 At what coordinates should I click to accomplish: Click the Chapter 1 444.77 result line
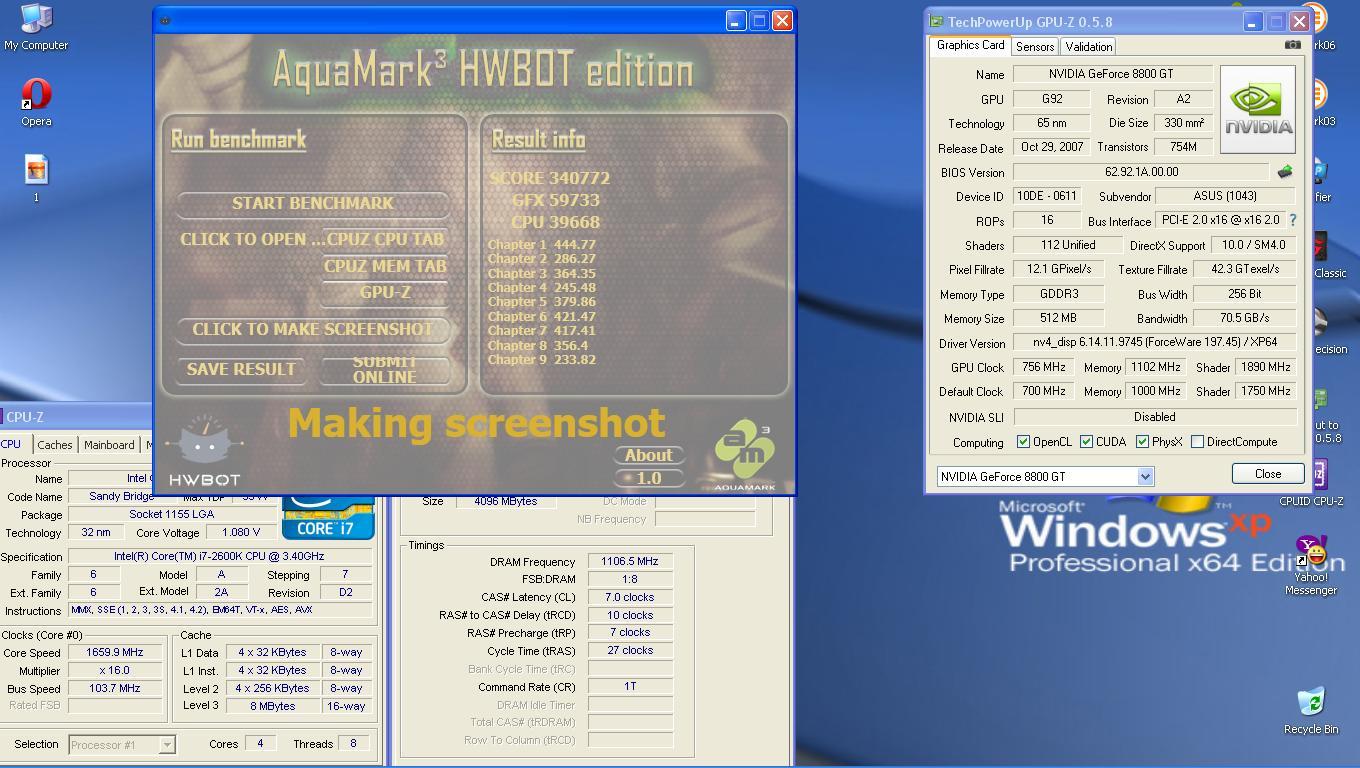tap(541, 244)
